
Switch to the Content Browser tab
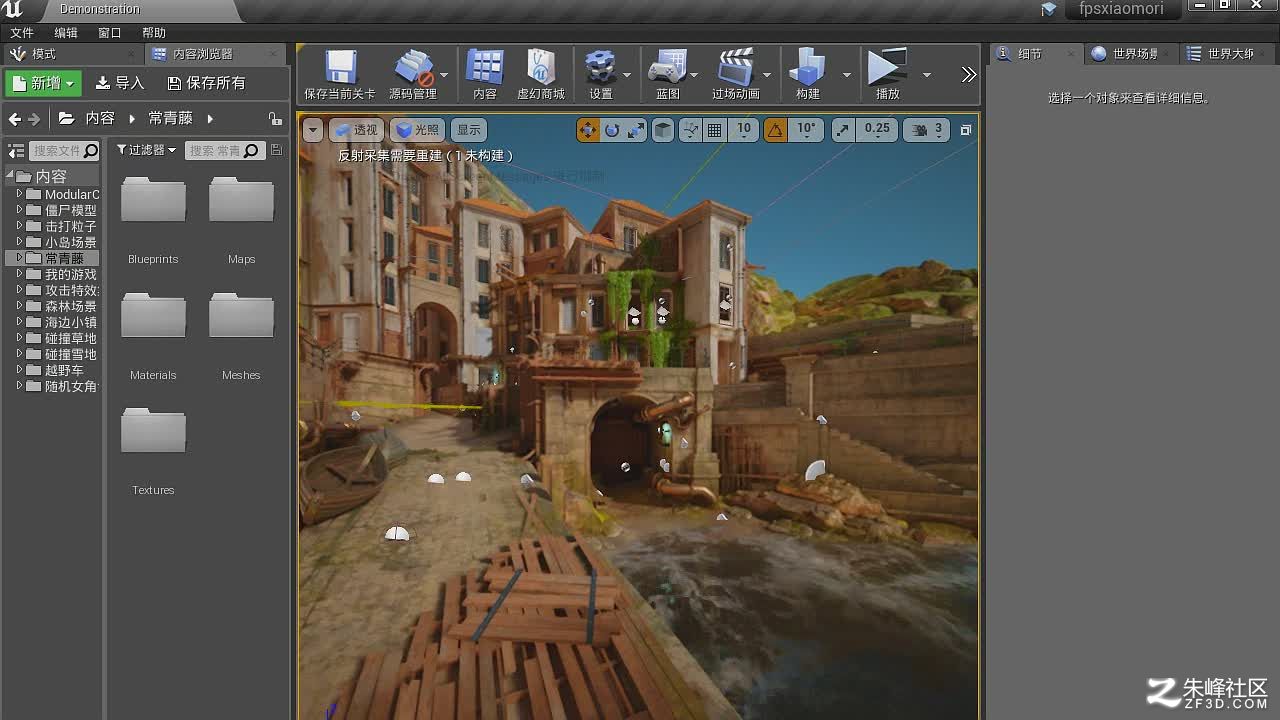[215, 54]
